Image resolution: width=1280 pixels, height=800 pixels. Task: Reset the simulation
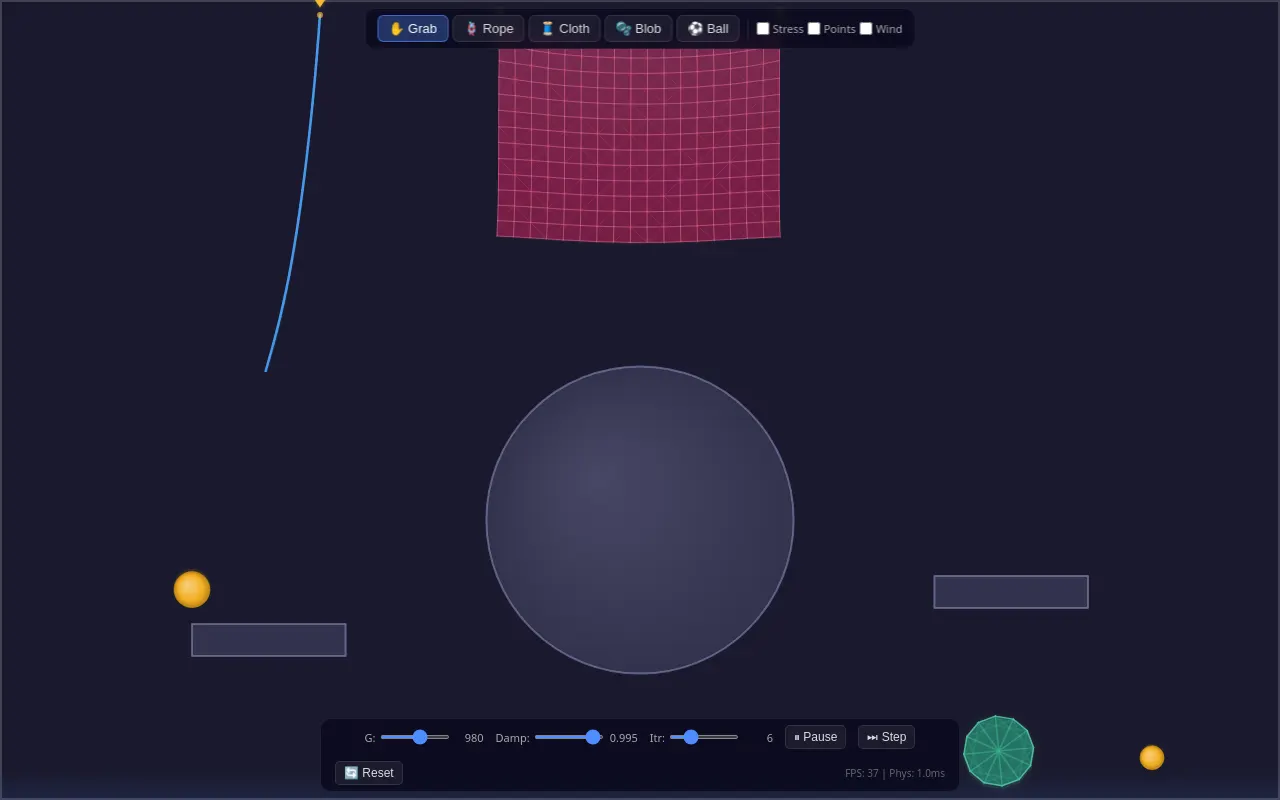point(369,773)
